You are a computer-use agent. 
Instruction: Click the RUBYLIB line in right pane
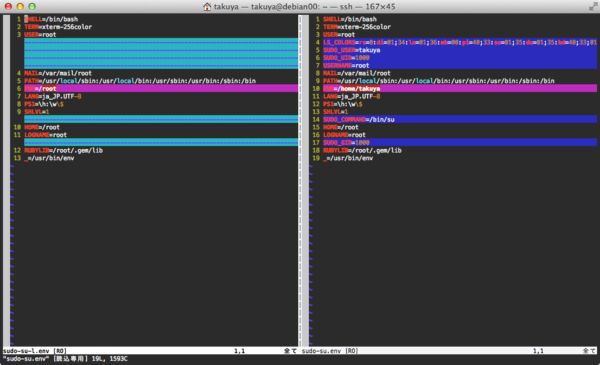pyautogui.click(x=362, y=150)
